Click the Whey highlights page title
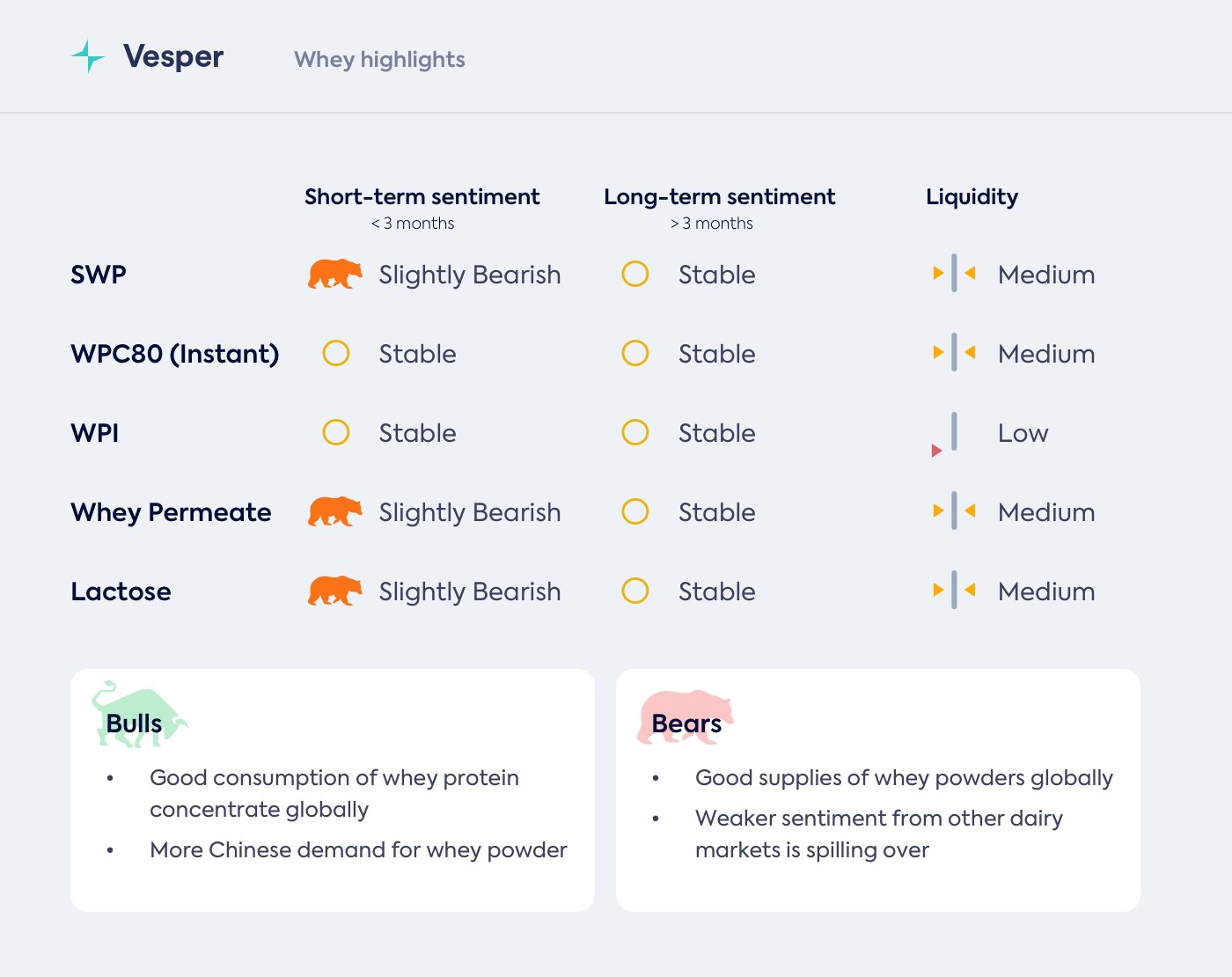This screenshot has height=977, width=1232. point(379,60)
